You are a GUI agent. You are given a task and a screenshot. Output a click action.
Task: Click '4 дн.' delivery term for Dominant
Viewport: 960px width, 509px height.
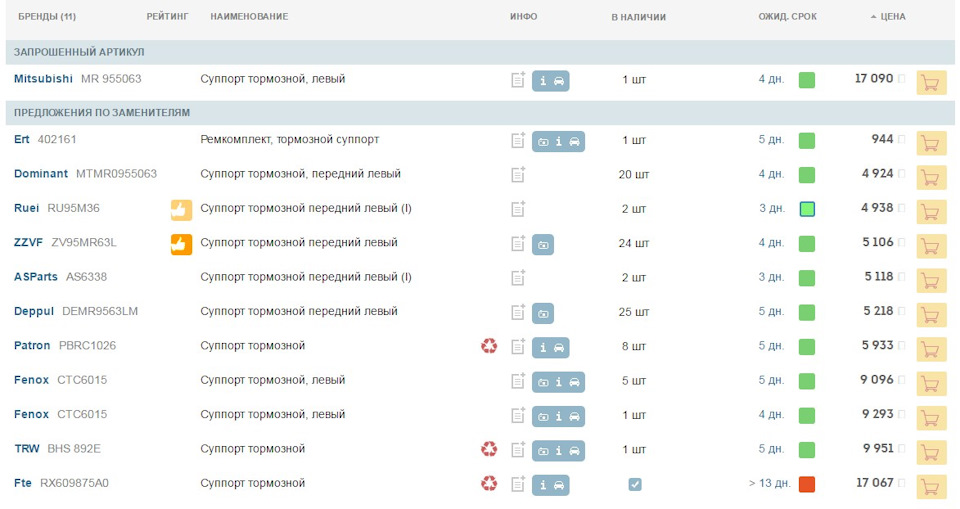[x=771, y=174]
